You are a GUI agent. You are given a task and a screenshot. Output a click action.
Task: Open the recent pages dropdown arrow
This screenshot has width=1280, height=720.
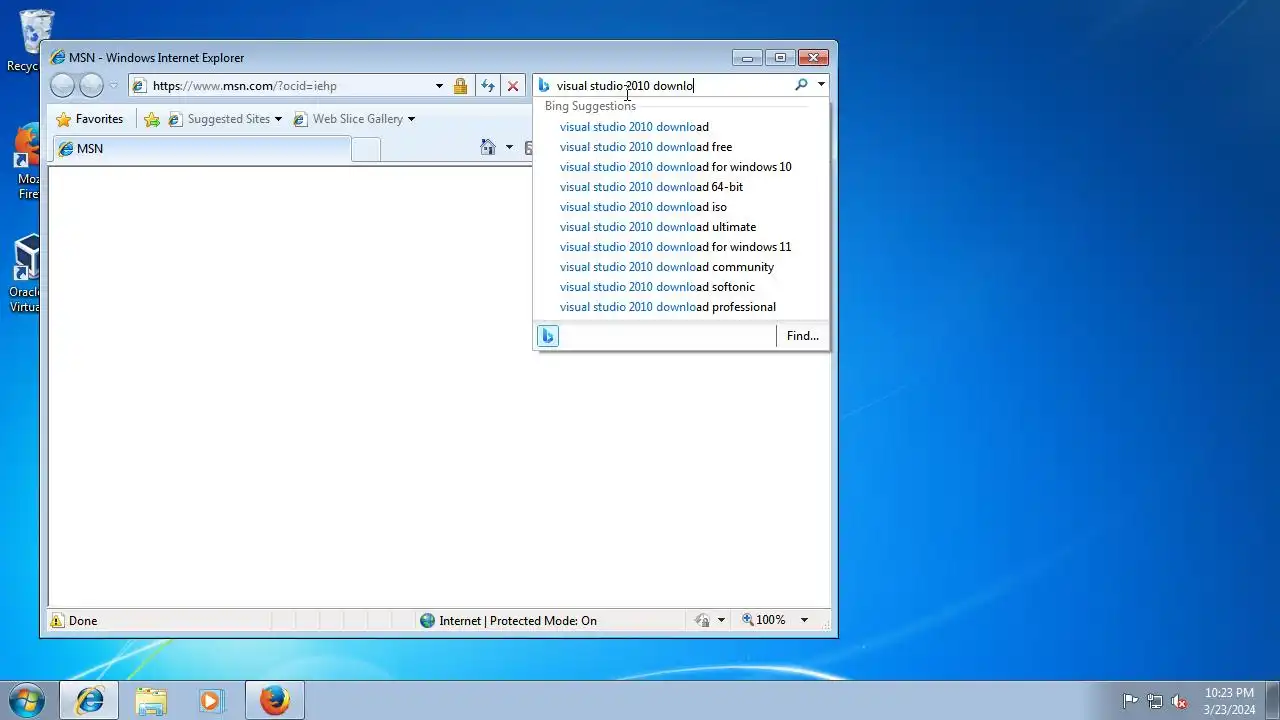(113, 86)
